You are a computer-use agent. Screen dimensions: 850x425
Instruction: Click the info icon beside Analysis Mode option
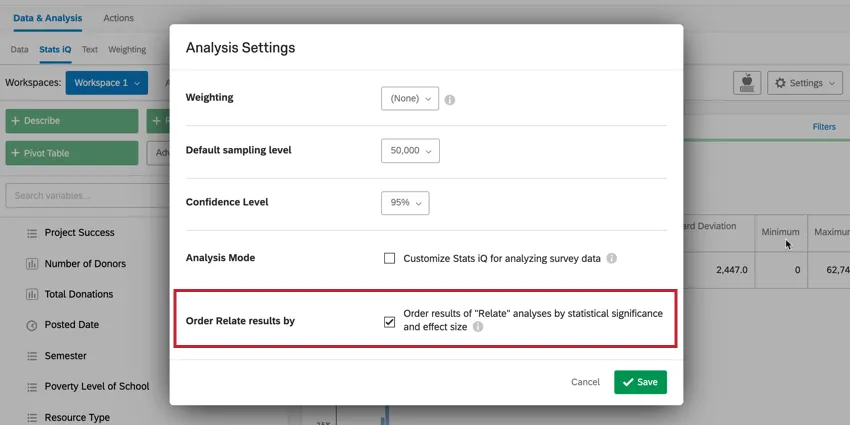pos(612,258)
